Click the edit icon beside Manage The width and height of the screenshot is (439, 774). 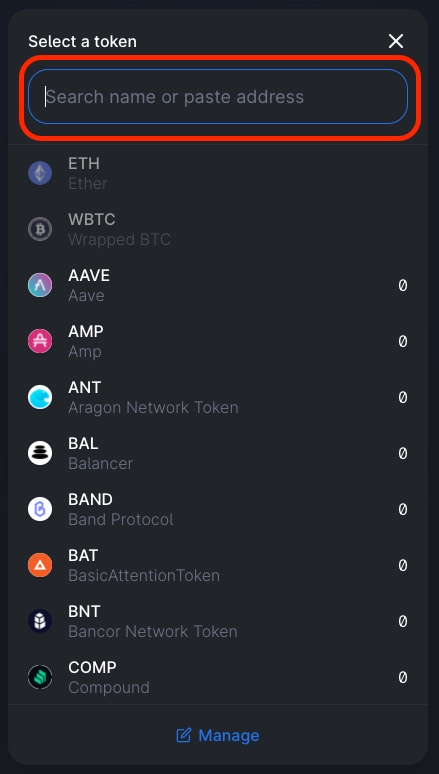click(x=184, y=735)
